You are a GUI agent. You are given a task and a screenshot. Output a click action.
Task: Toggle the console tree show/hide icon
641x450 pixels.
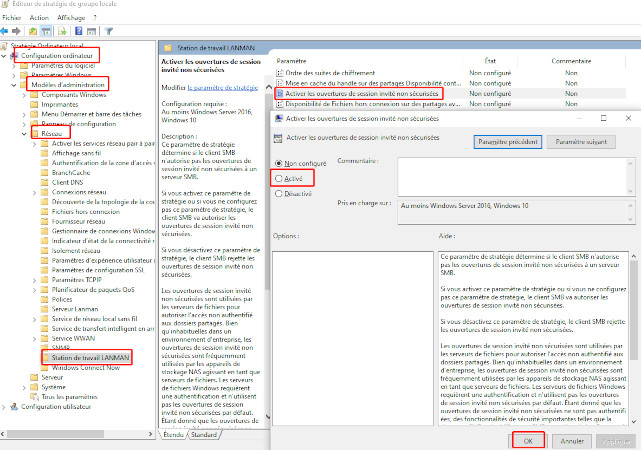pos(46,31)
